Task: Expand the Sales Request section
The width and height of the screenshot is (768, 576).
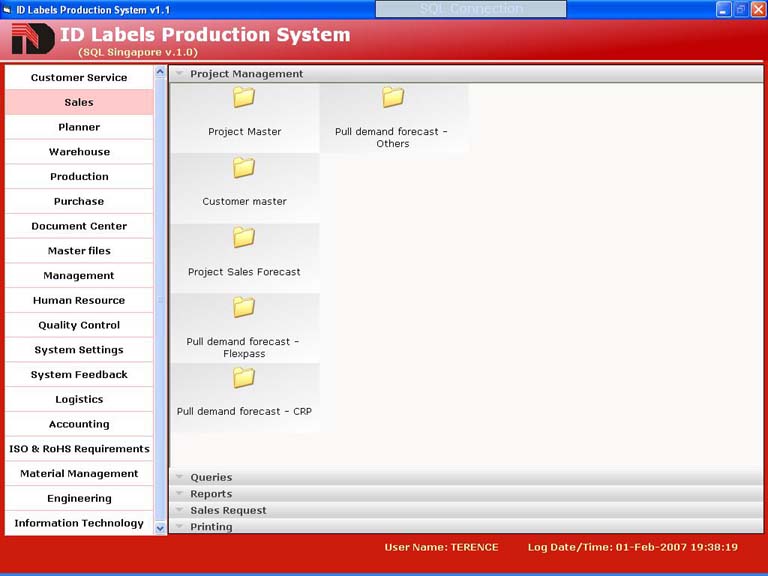Action: (228, 510)
